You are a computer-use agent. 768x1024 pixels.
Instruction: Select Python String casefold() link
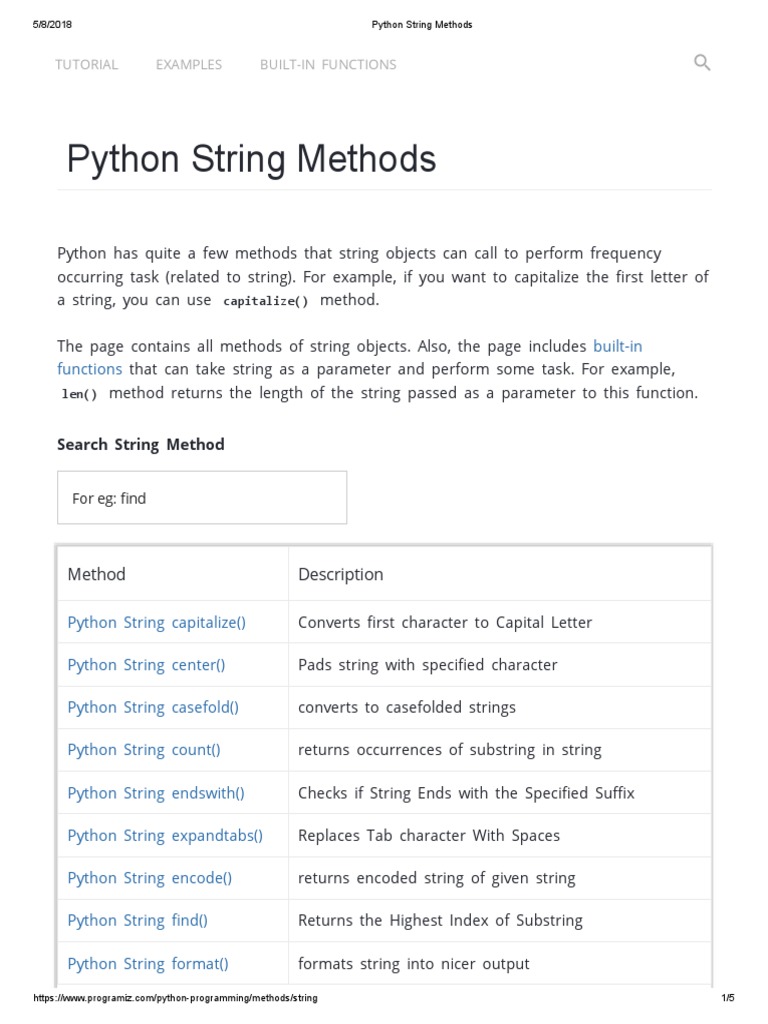point(153,707)
